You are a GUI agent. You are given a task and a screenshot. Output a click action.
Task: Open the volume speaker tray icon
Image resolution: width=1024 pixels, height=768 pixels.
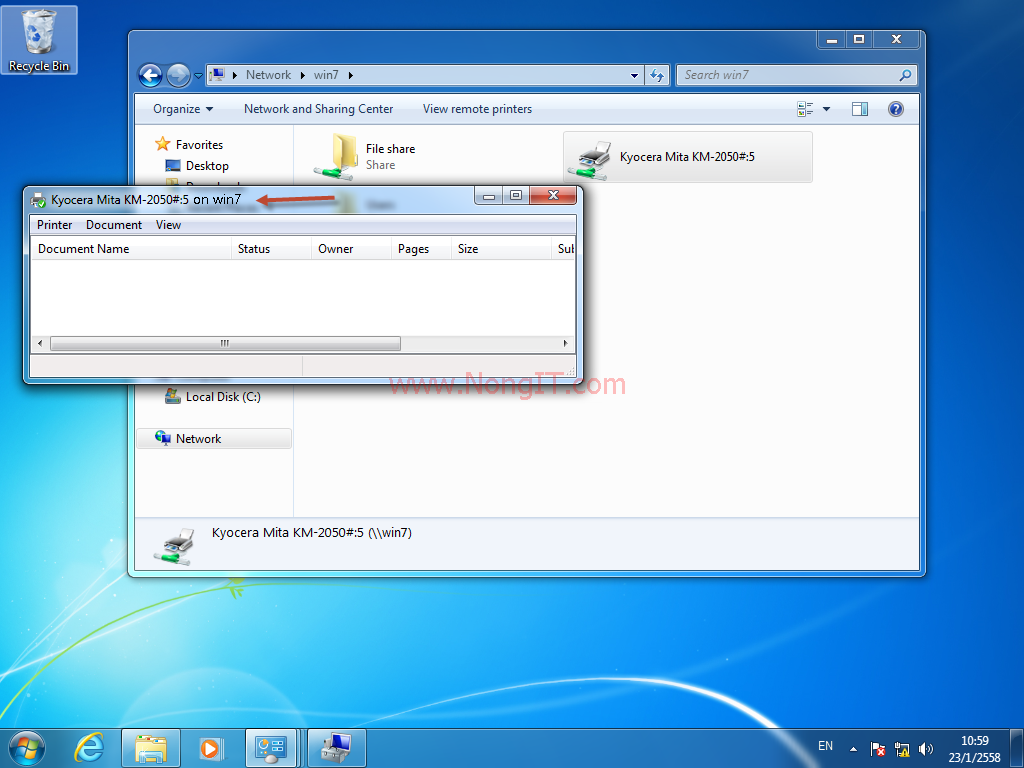(x=925, y=749)
